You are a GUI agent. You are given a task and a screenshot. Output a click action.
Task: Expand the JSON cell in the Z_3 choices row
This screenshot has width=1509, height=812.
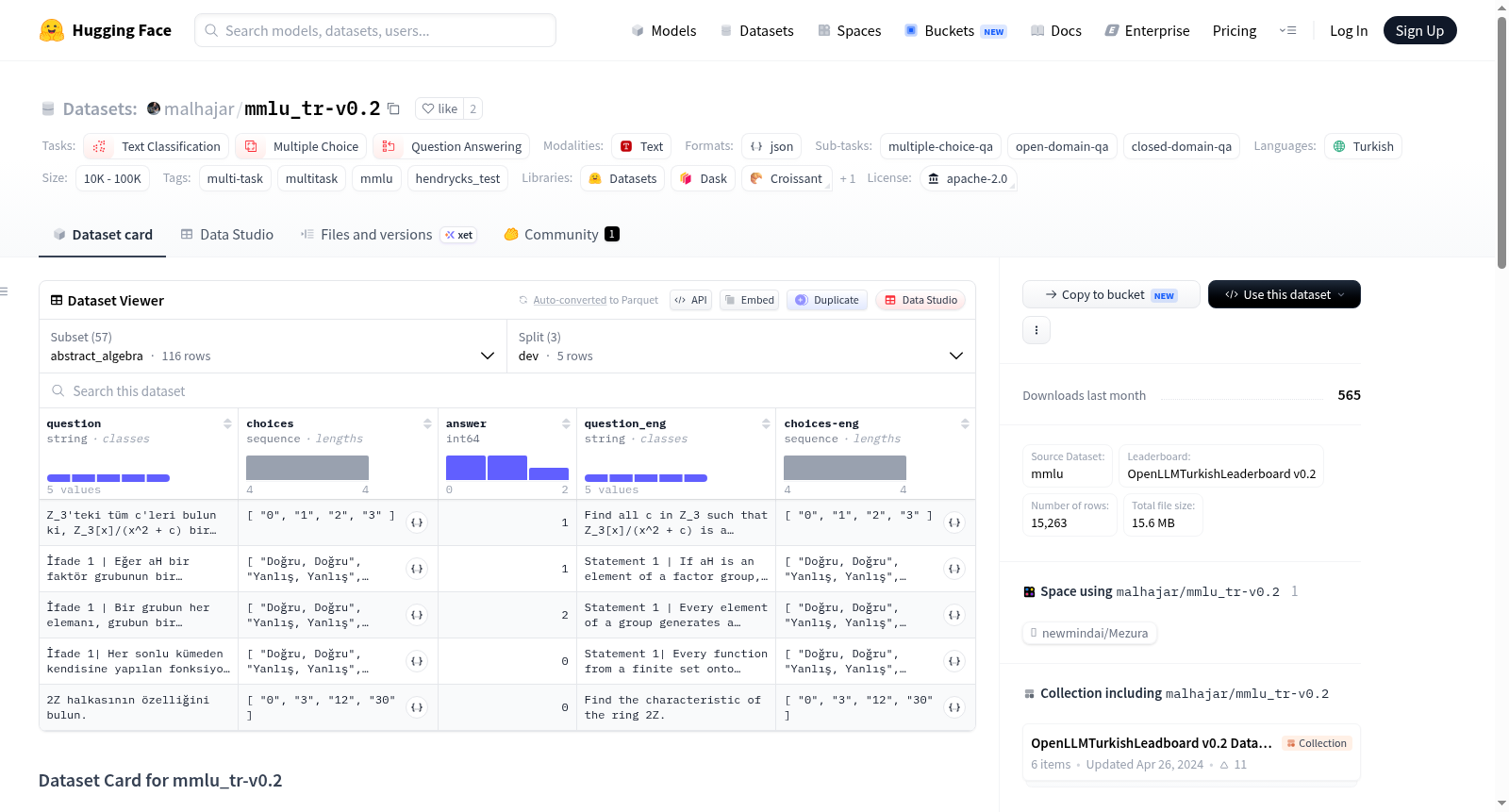417,522
